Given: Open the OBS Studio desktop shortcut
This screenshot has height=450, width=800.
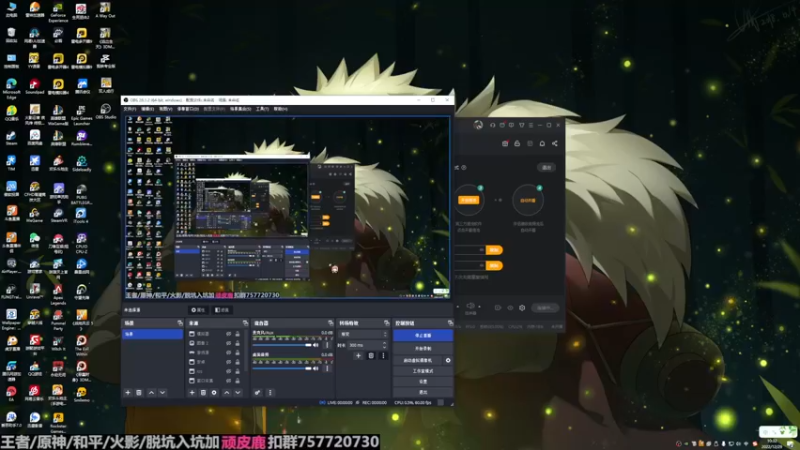Looking at the screenshot, I should 106,112.
